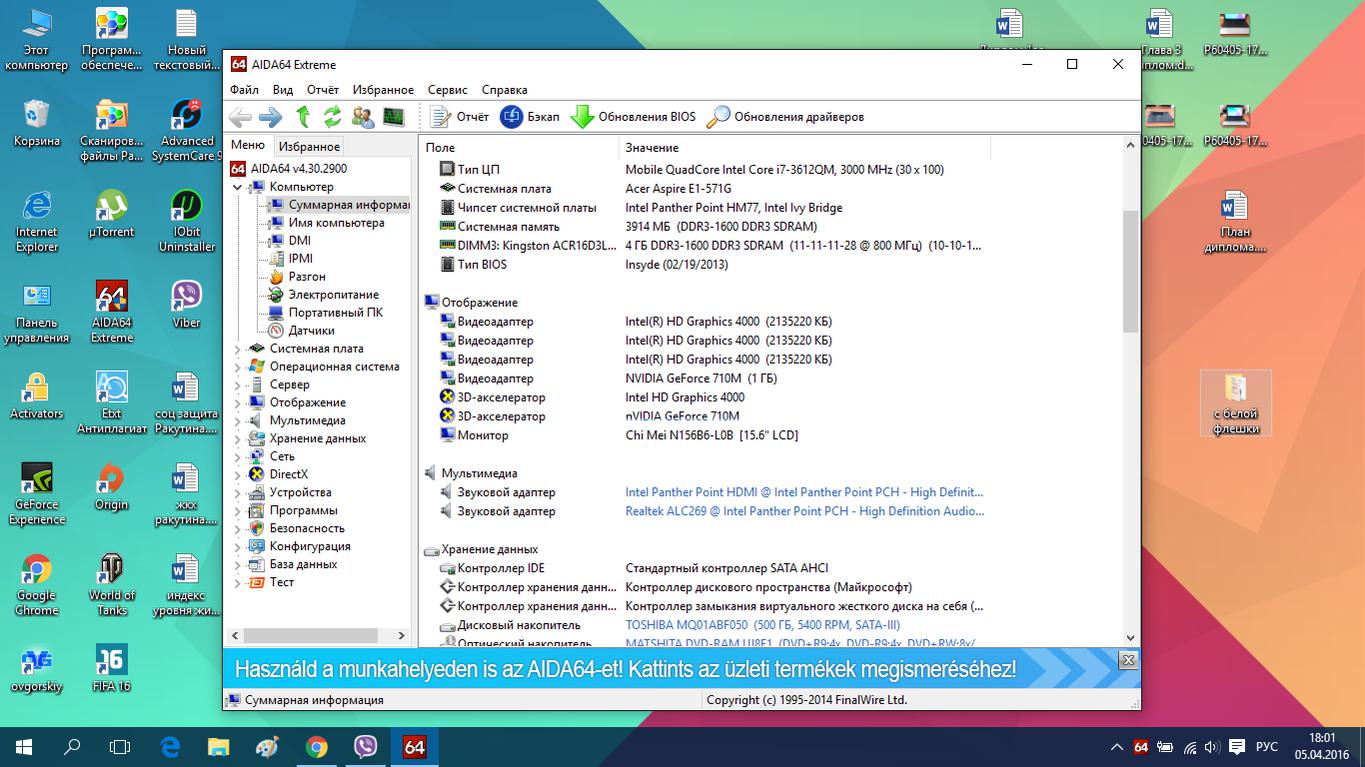Select AIDA64 v4.30.2900 root tree item

point(298,169)
